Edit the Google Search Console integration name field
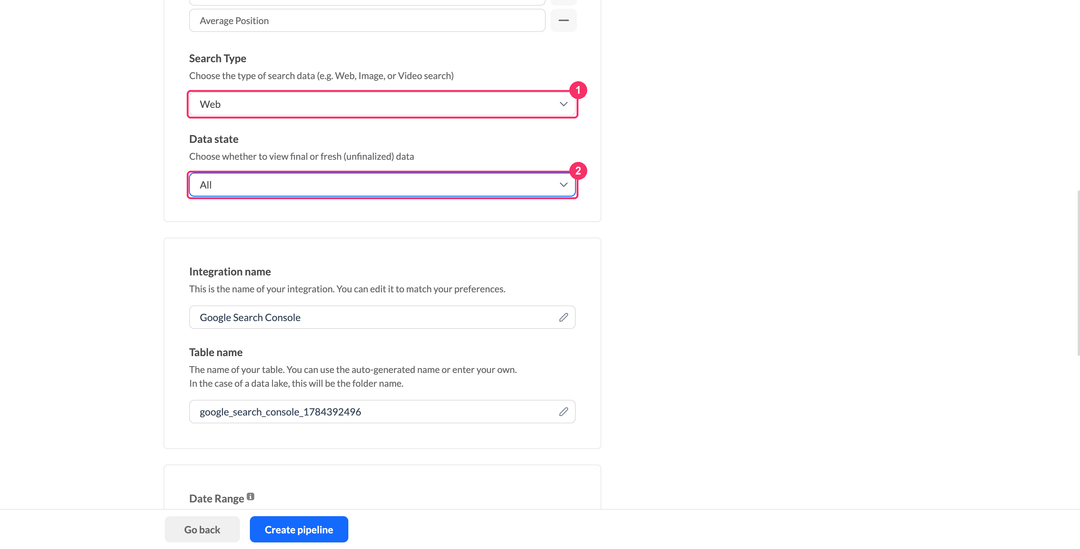The width and height of the screenshot is (1080, 549). pos(382,318)
